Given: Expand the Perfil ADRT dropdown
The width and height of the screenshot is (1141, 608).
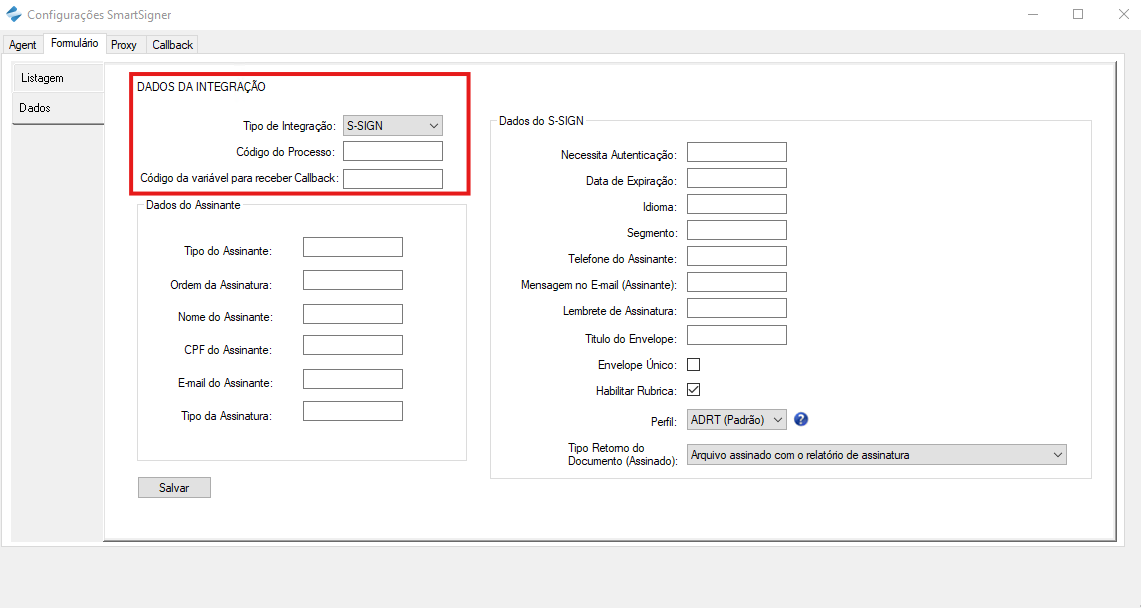Looking at the screenshot, I should pos(737,420).
